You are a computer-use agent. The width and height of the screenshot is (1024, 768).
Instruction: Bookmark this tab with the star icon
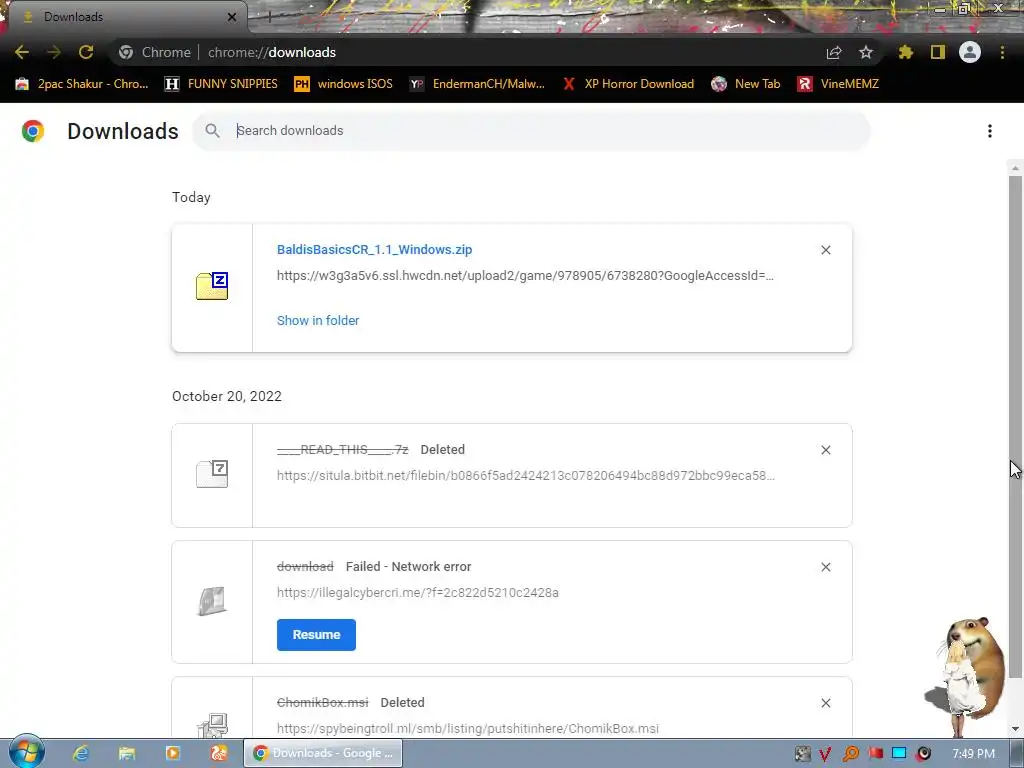tap(866, 52)
